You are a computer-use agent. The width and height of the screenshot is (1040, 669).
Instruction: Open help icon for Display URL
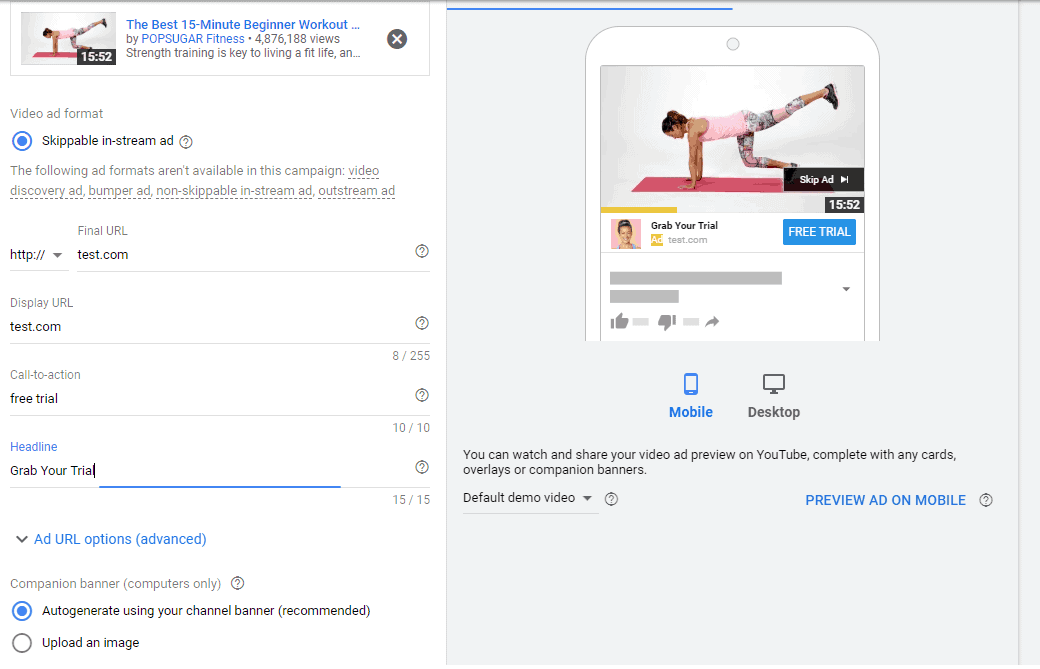[x=422, y=323]
